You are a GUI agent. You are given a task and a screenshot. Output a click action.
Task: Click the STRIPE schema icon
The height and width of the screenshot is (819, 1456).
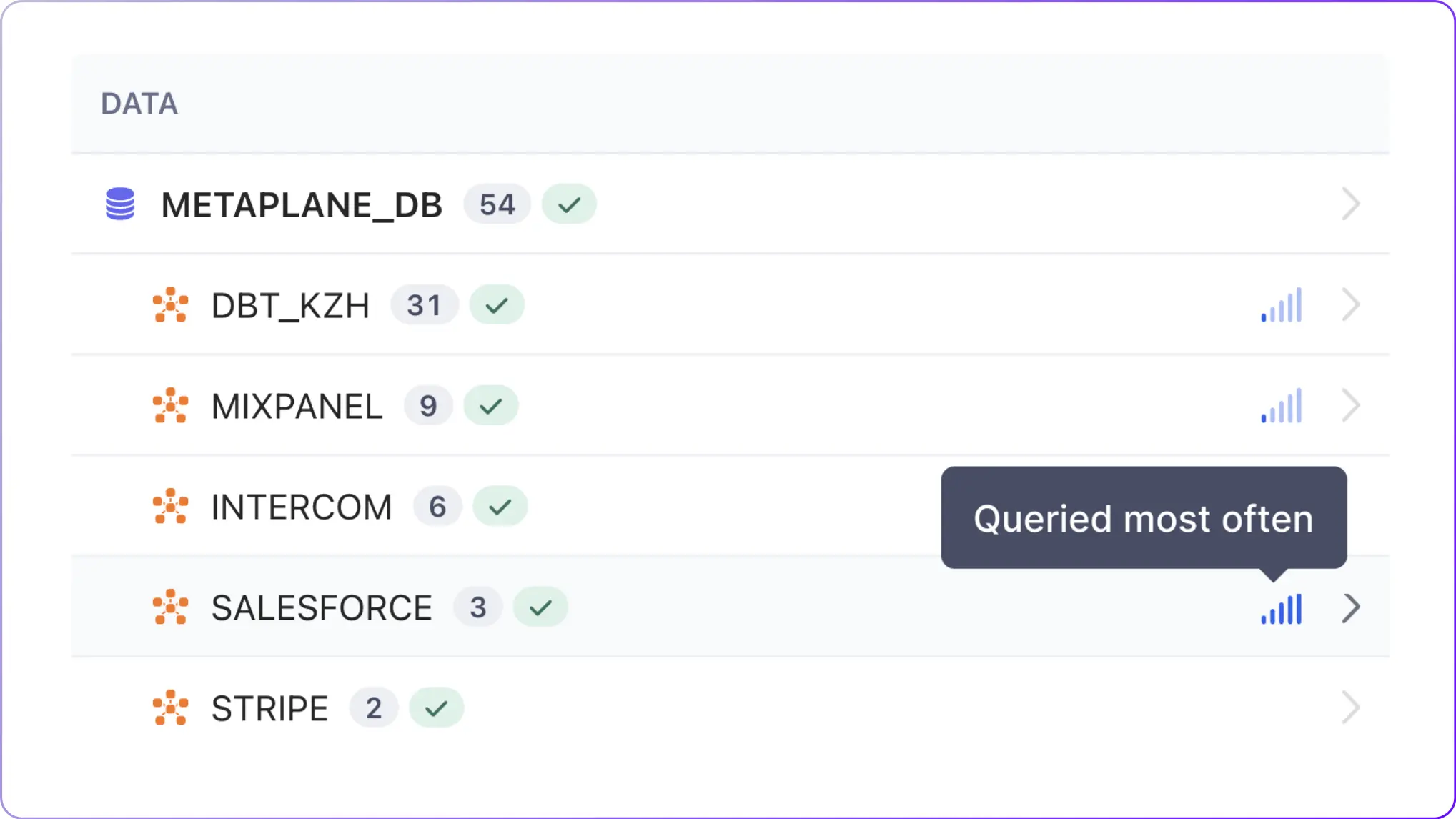click(x=170, y=708)
